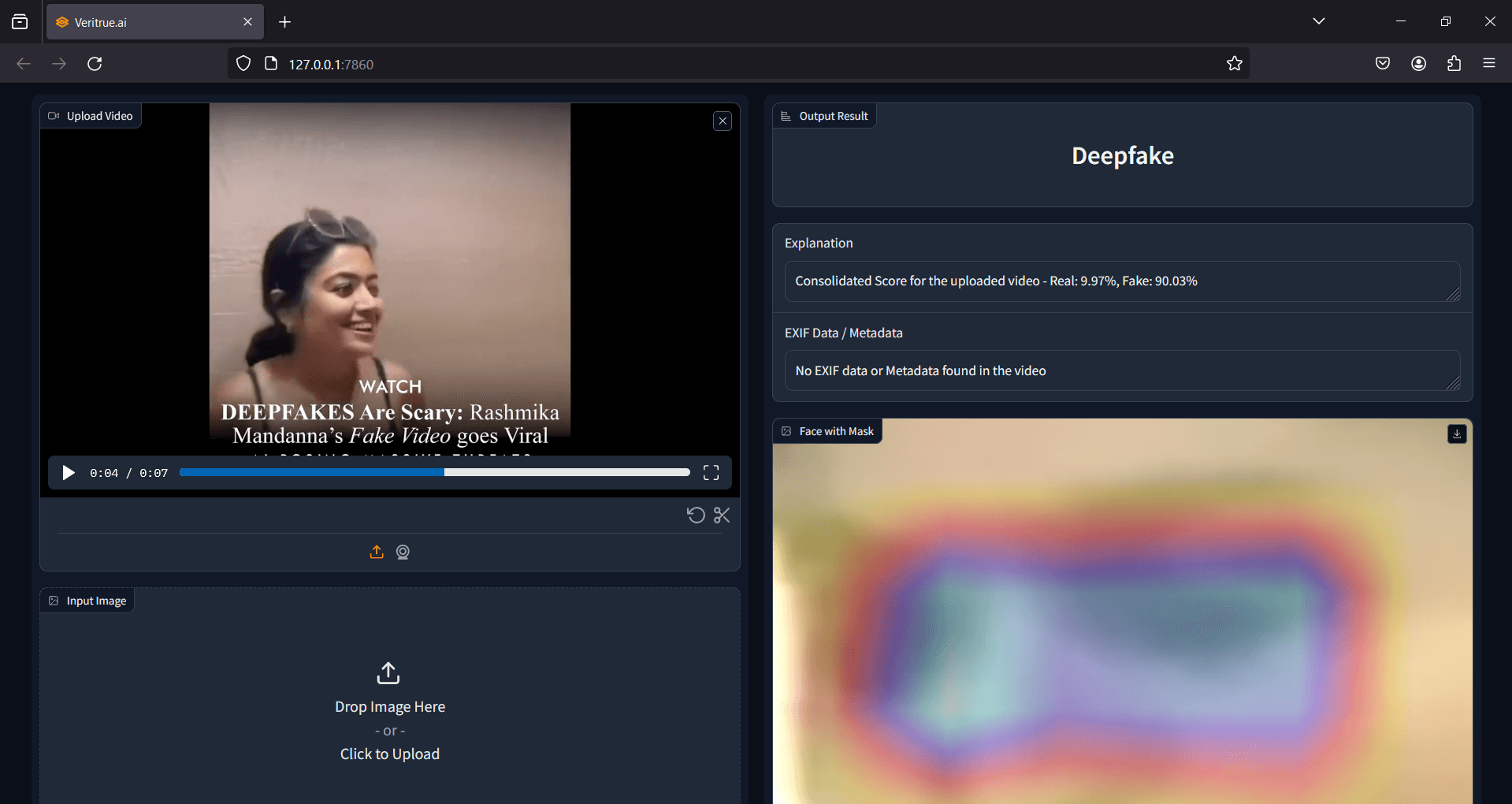
Task: Click the upload arrow in Input Image
Action: [388, 673]
